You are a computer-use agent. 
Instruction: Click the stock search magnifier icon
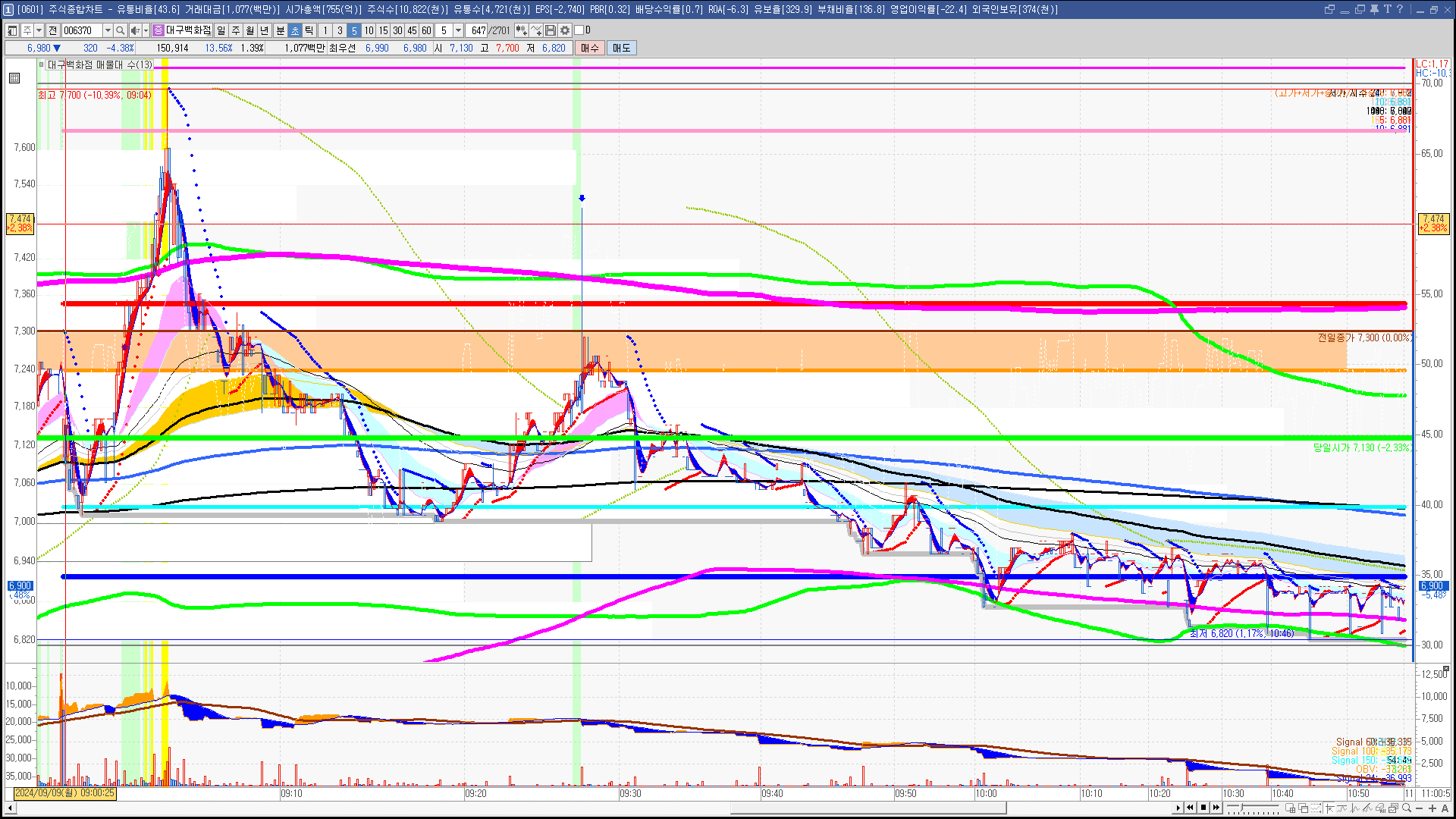pyautogui.click(x=121, y=30)
